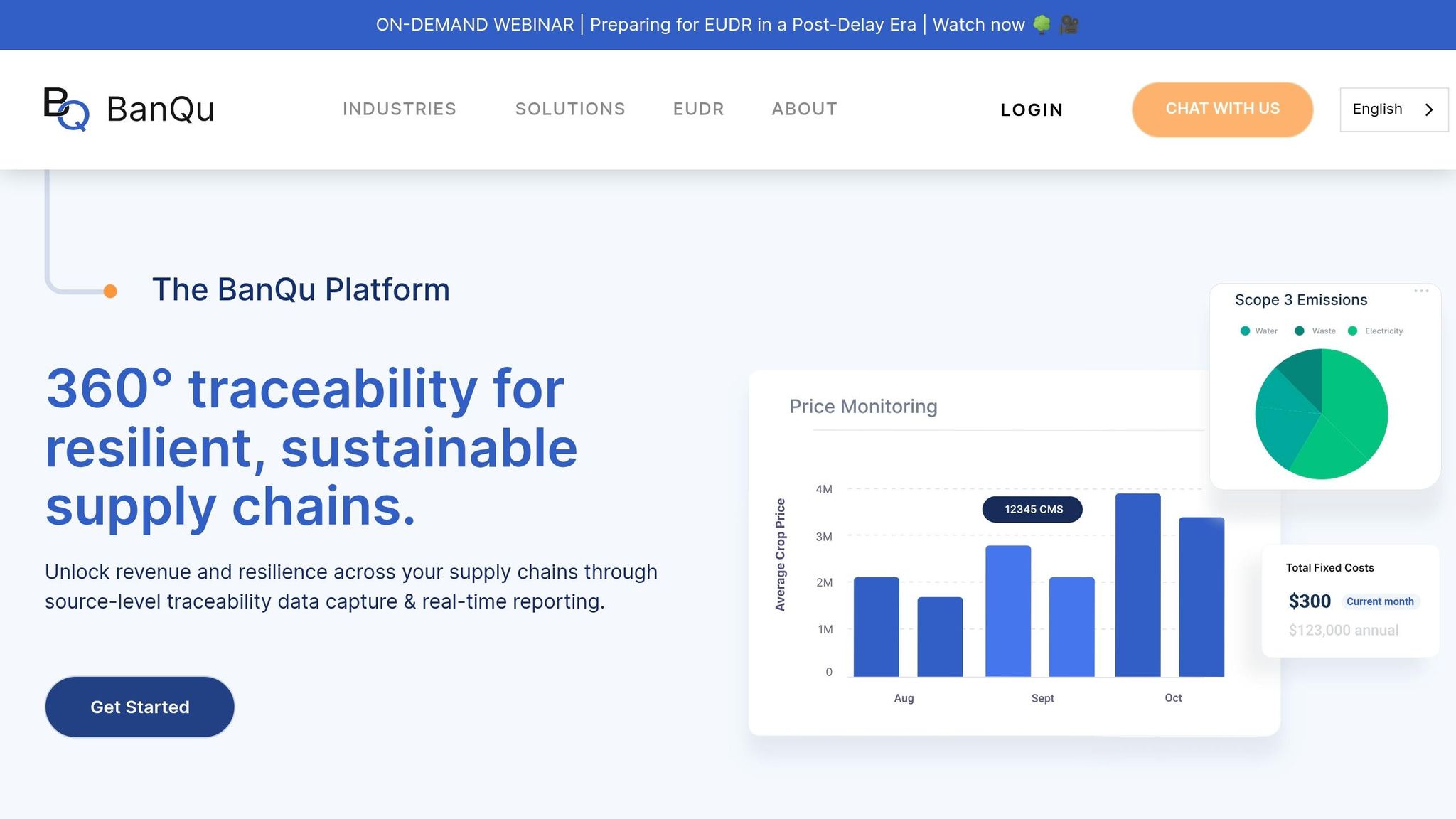This screenshot has width=1456, height=819.
Task: Click the tree emoji in webinar banner
Action: coord(1042,25)
